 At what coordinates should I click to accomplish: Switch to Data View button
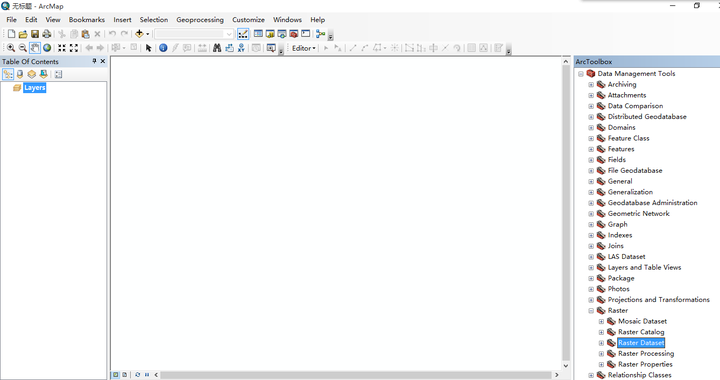[x=116, y=375]
